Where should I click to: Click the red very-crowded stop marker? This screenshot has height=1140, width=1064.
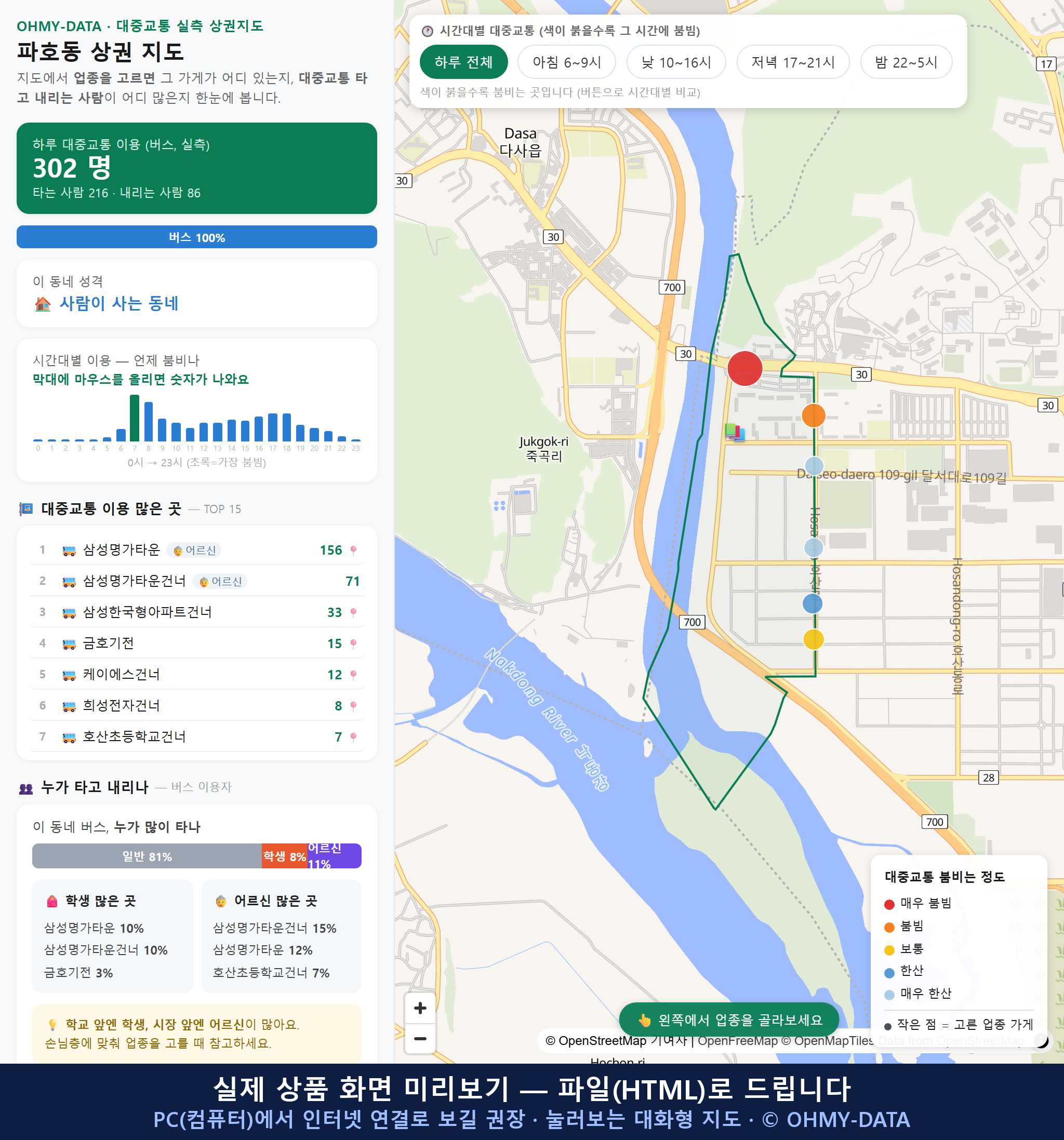click(x=744, y=368)
